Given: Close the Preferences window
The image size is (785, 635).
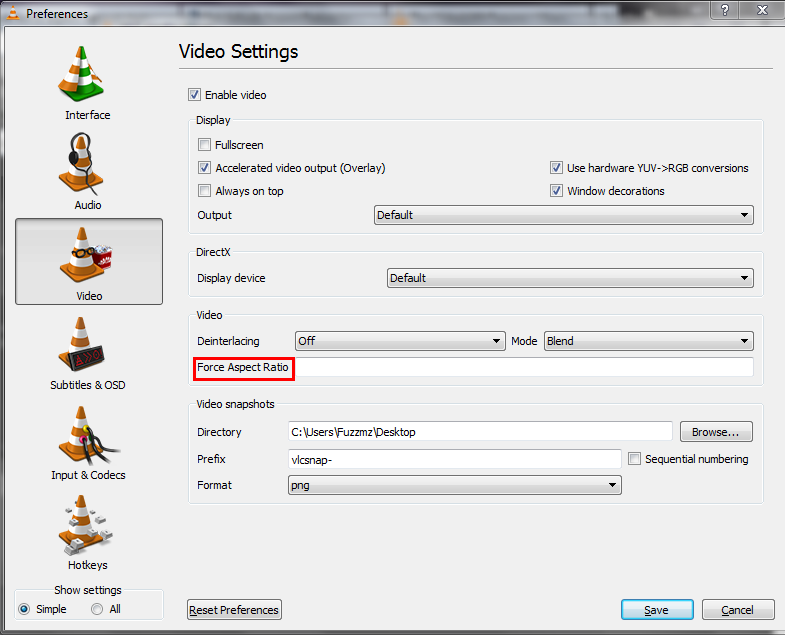Looking at the screenshot, I should click(762, 10).
